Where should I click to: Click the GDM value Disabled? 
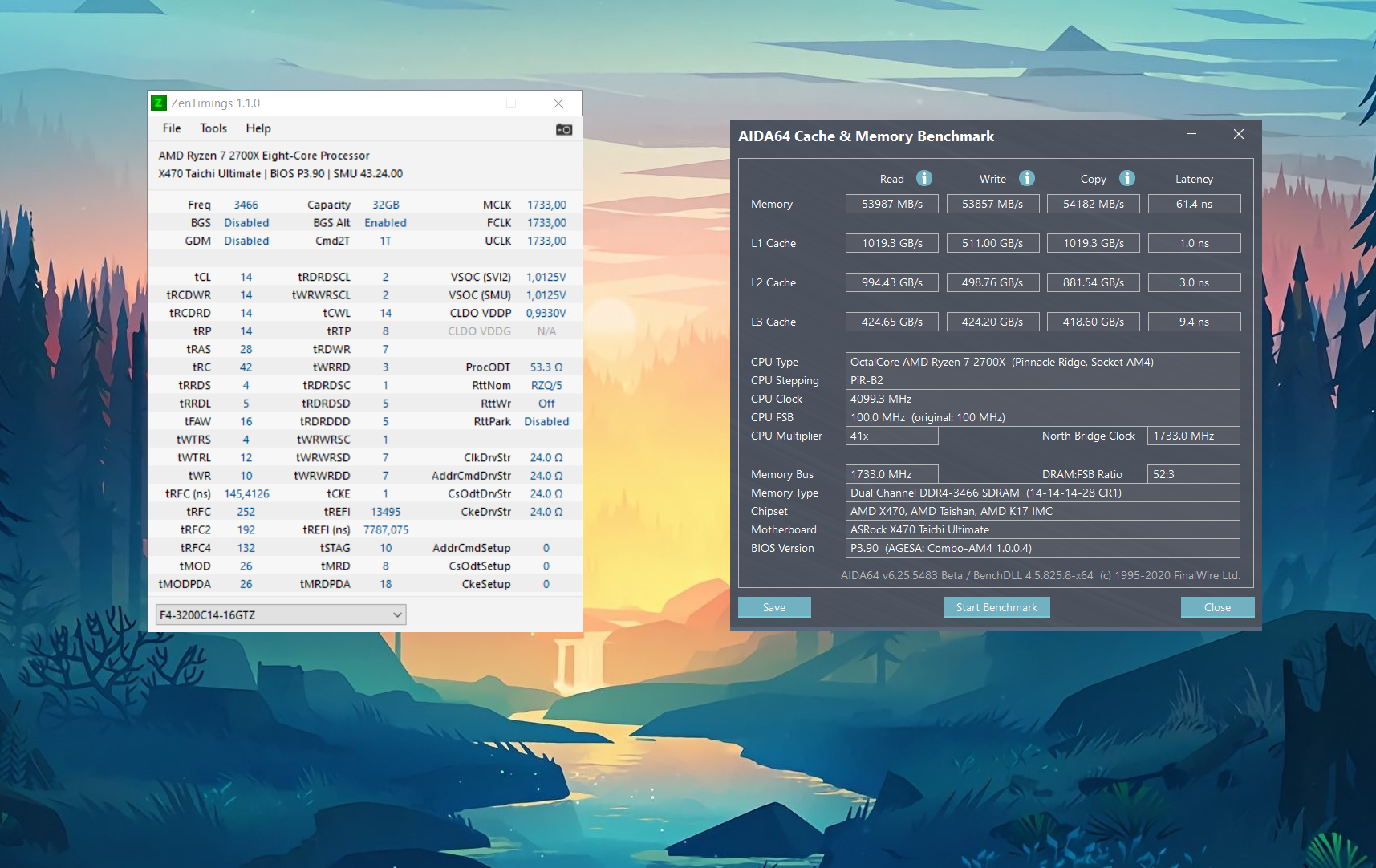pyautogui.click(x=246, y=241)
